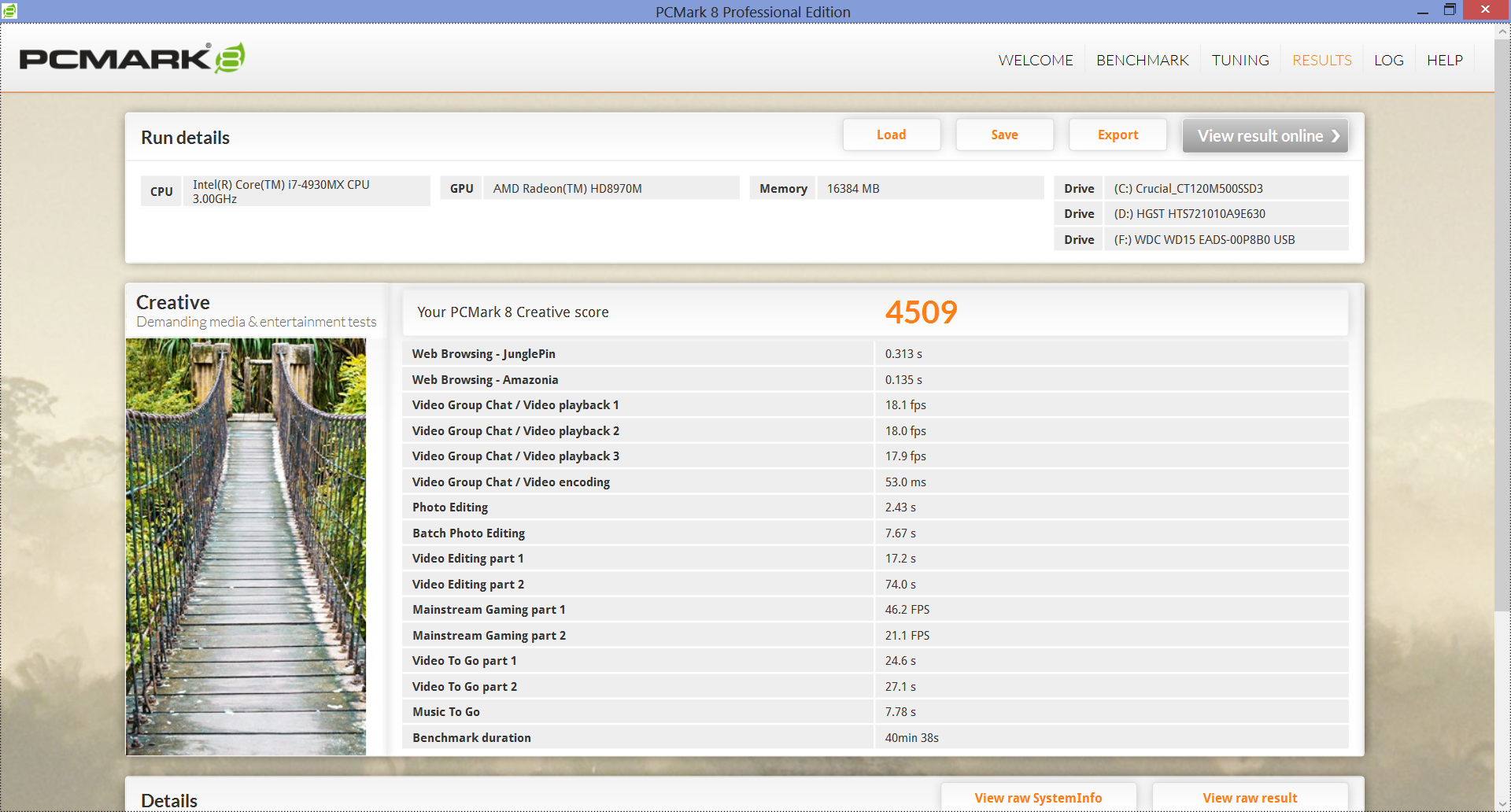The height and width of the screenshot is (812, 1511).
Task: Click the Creative test heading
Action: click(x=173, y=302)
